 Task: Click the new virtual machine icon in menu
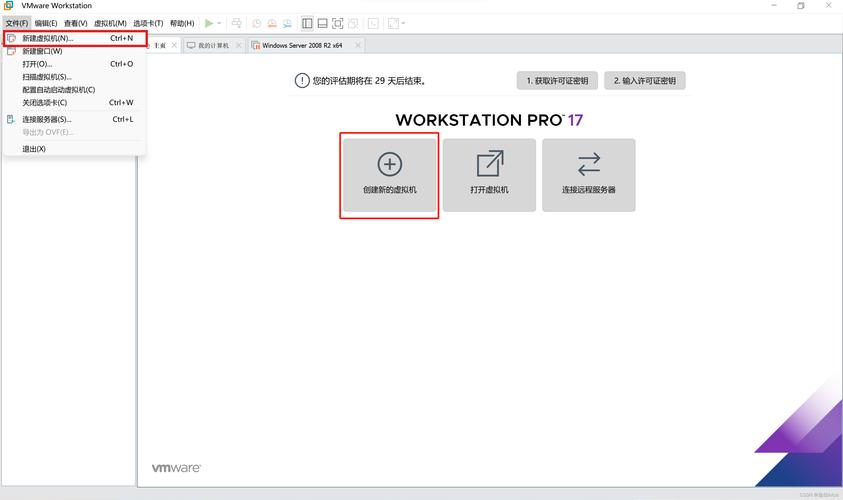click(x=11, y=38)
